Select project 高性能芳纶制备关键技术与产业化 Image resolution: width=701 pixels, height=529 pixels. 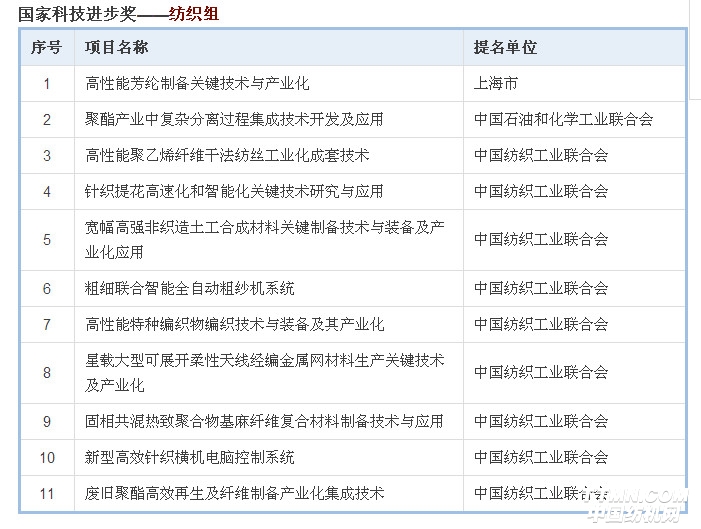pyautogui.click(x=197, y=84)
